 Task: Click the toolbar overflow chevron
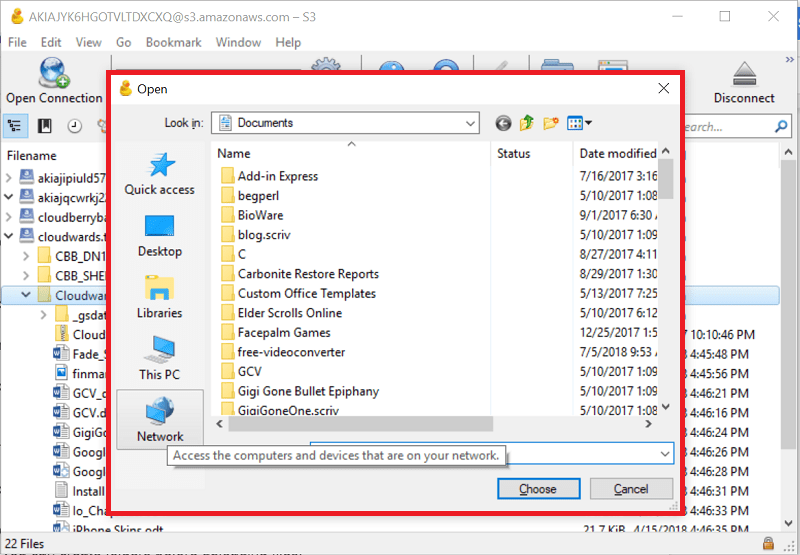(x=789, y=60)
